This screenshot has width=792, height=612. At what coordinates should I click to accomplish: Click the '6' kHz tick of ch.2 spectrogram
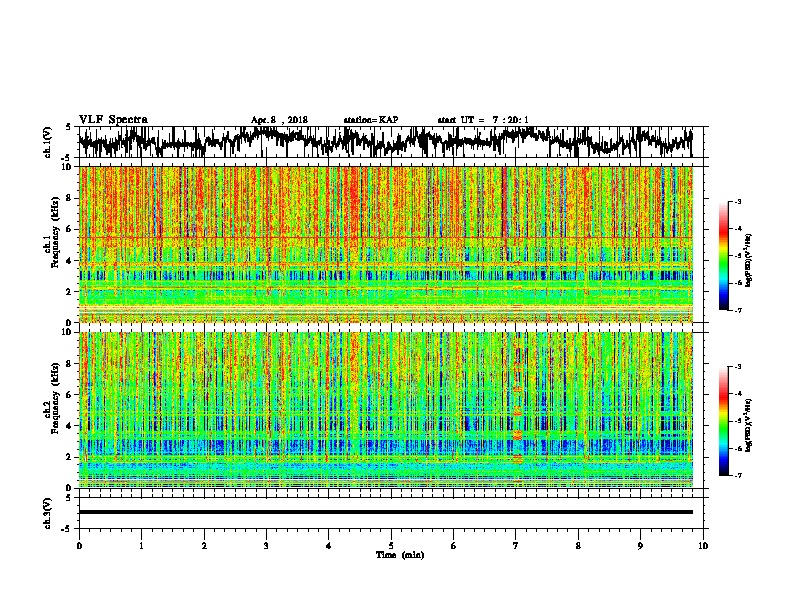click(70, 395)
